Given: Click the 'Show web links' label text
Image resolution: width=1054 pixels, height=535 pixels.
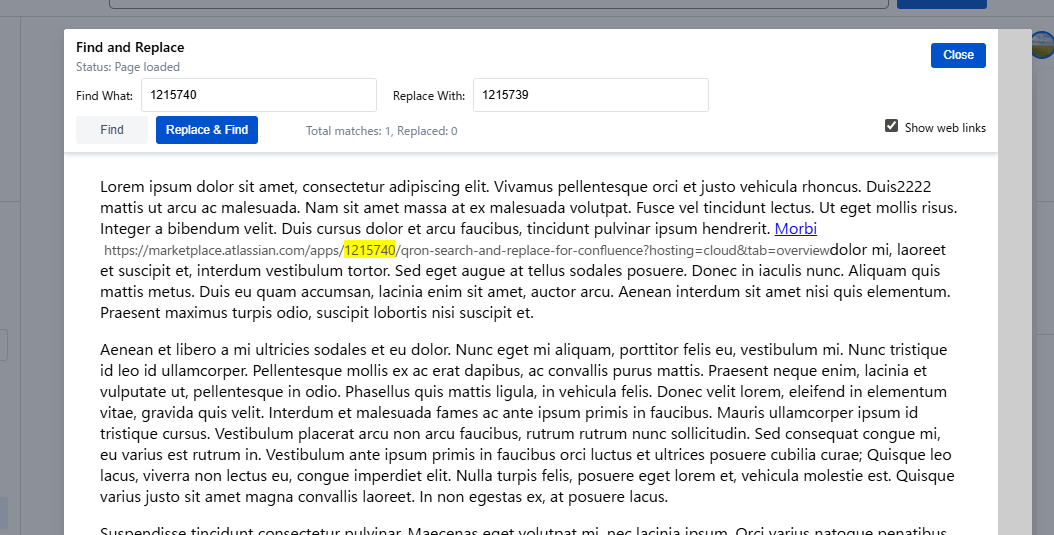Looking at the screenshot, I should click(x=945, y=128).
